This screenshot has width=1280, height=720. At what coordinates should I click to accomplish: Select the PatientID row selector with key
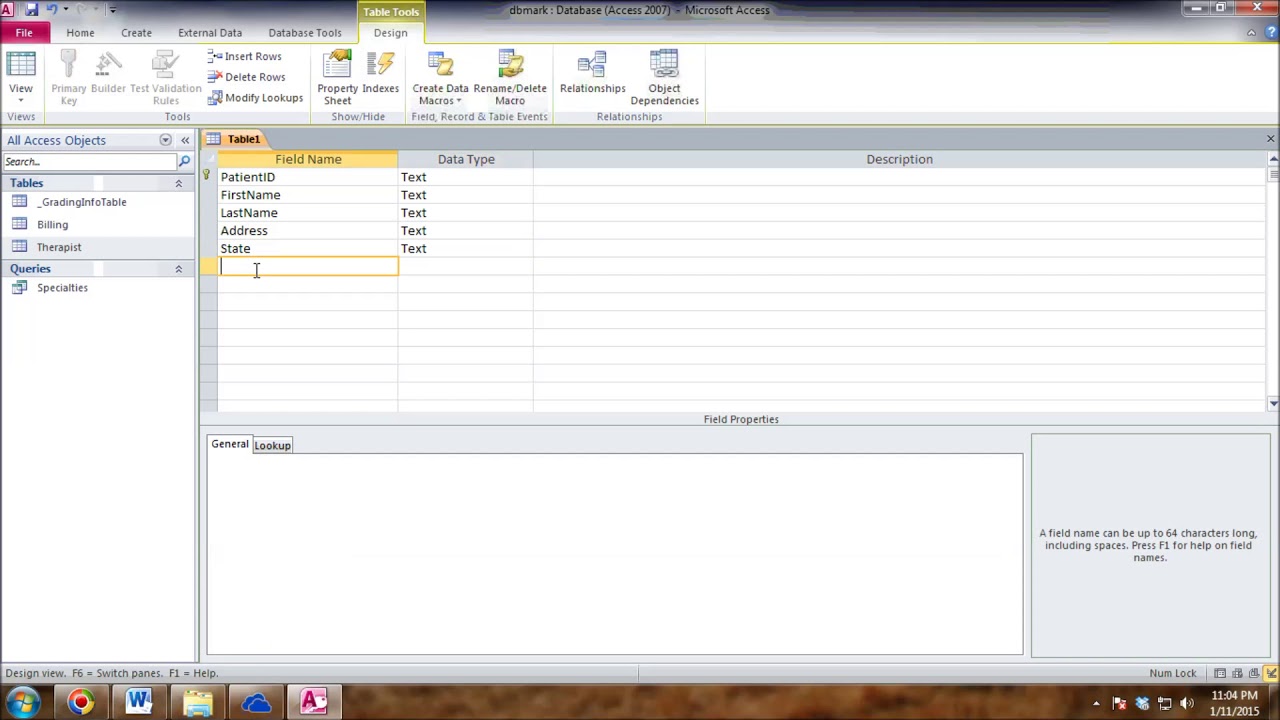(208, 177)
